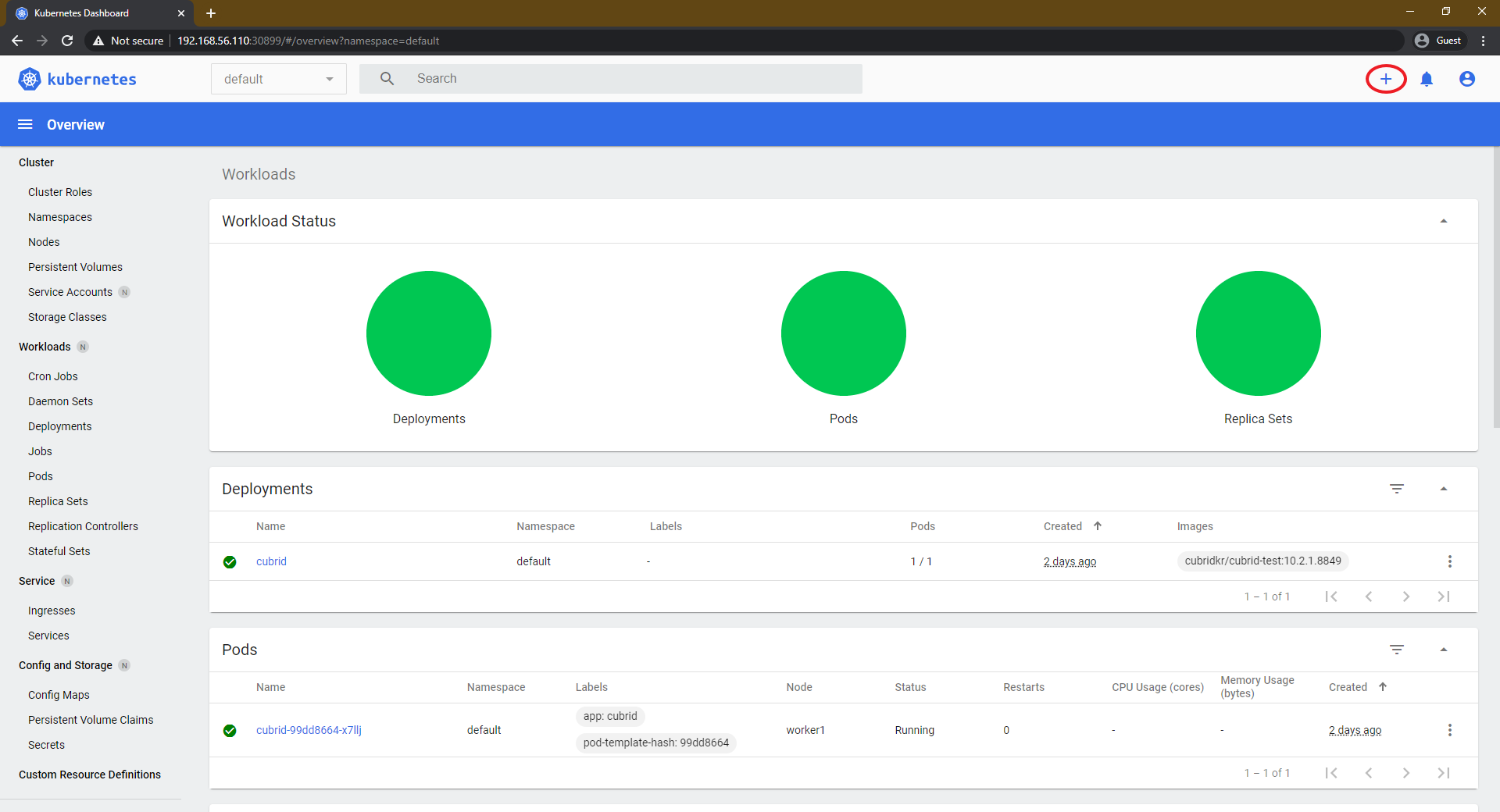Open the notifications bell icon
Viewport: 1500px width, 812px height.
pos(1427,79)
